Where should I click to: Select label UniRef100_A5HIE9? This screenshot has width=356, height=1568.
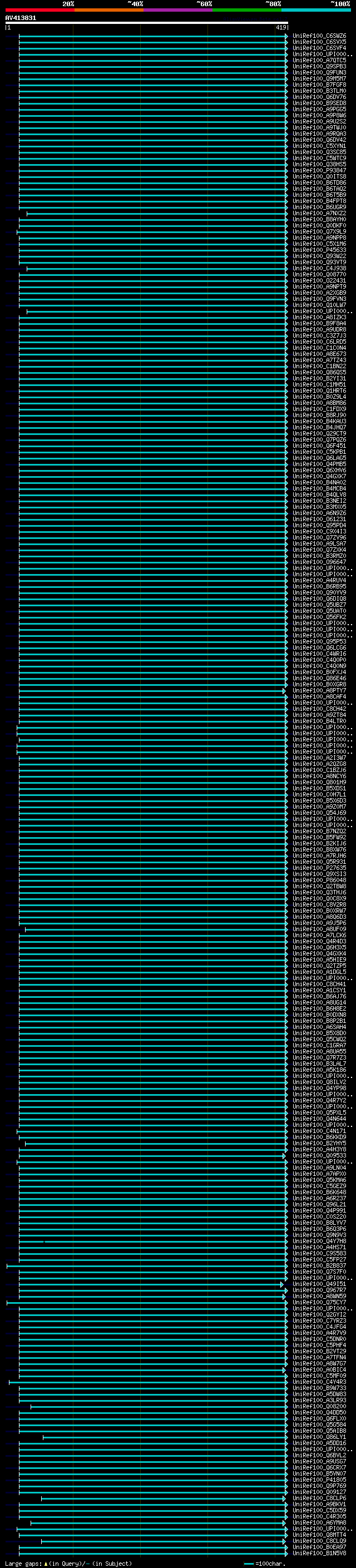(319, 960)
